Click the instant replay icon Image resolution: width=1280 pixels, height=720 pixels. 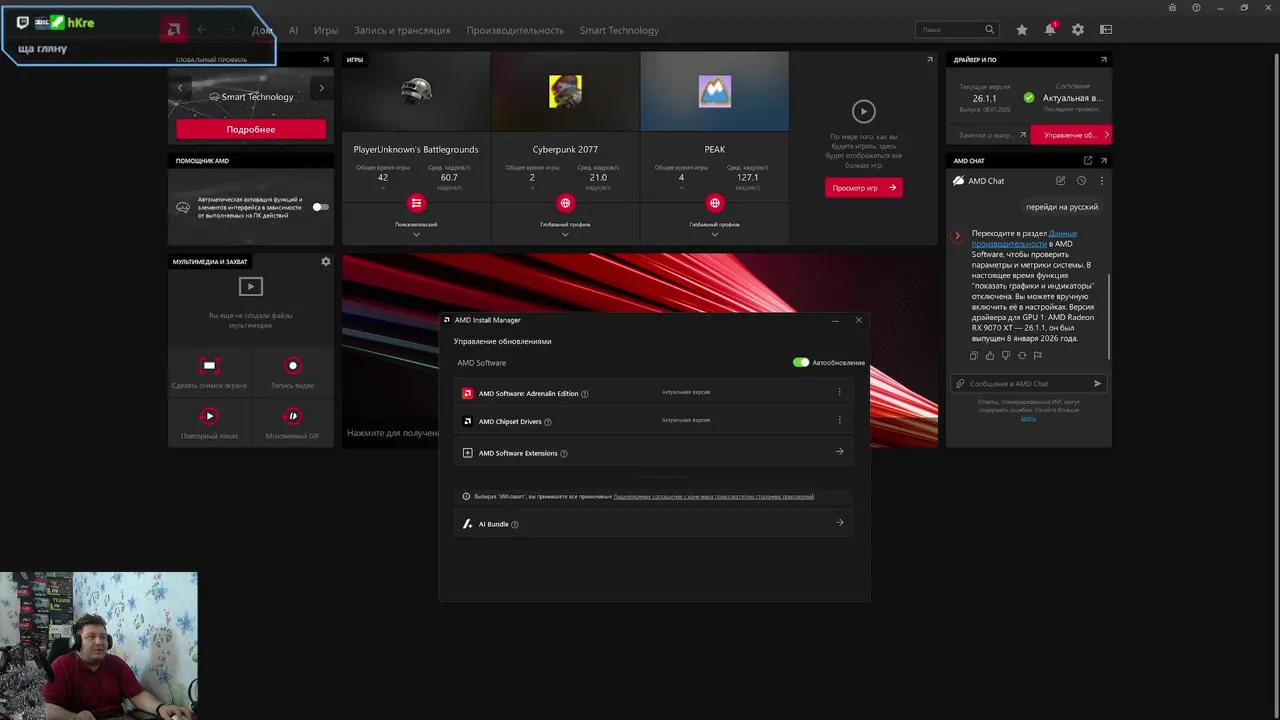point(209,416)
